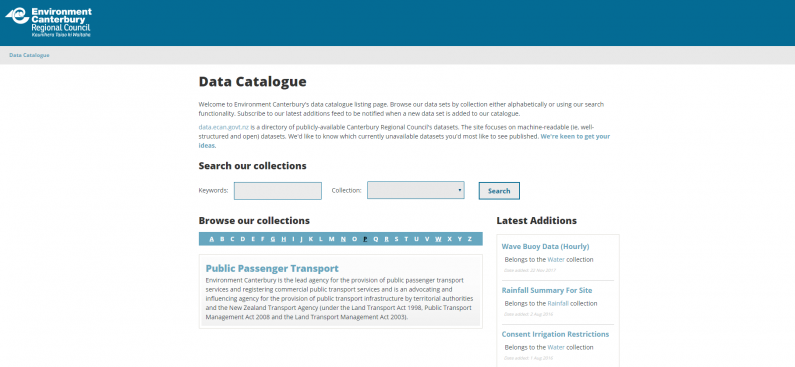795x367 pixels.
Task: Browse collections starting with B
Action: (222, 239)
